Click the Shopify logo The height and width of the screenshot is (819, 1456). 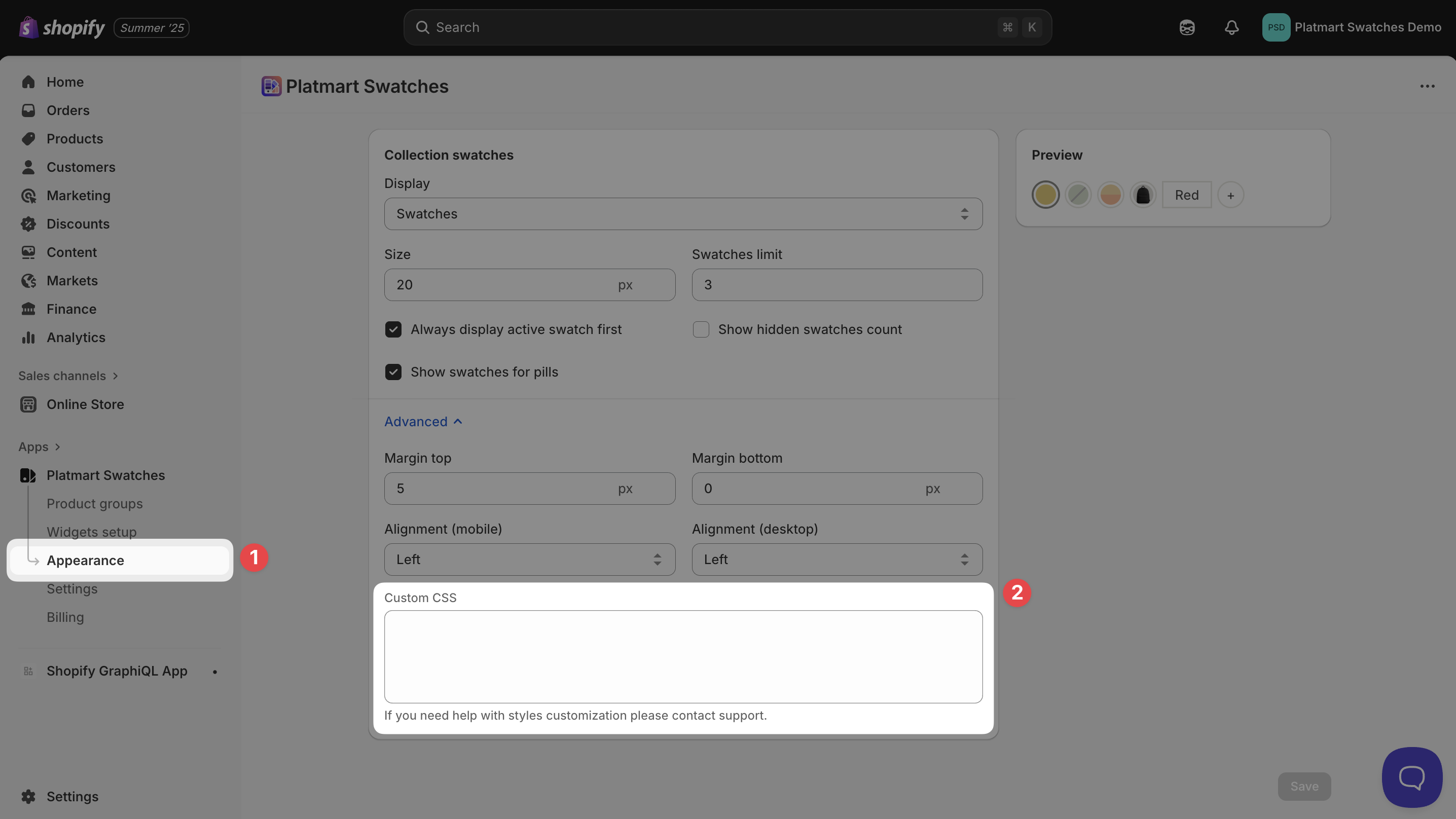(62, 27)
